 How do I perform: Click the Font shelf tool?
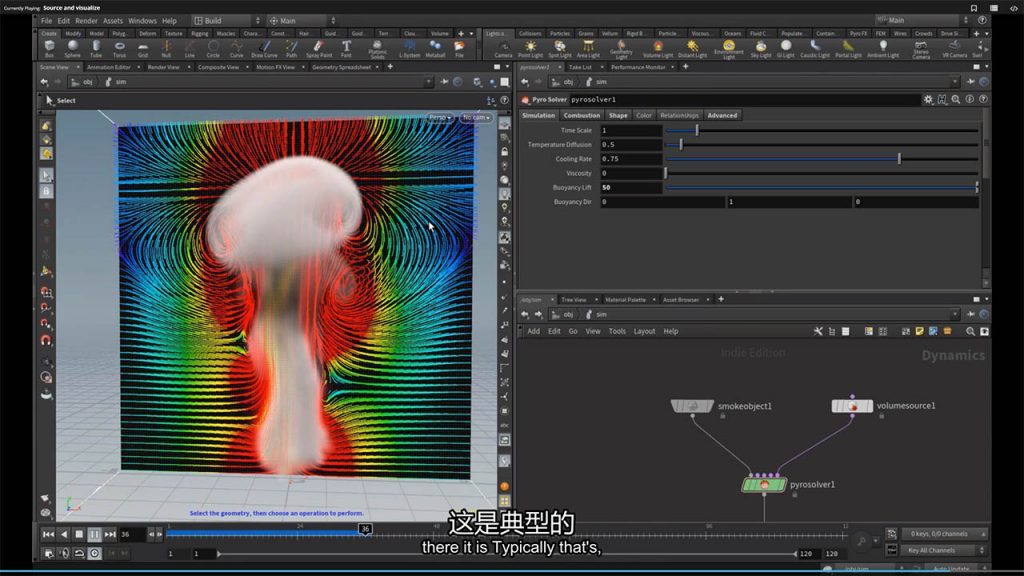pyautogui.click(x=346, y=48)
